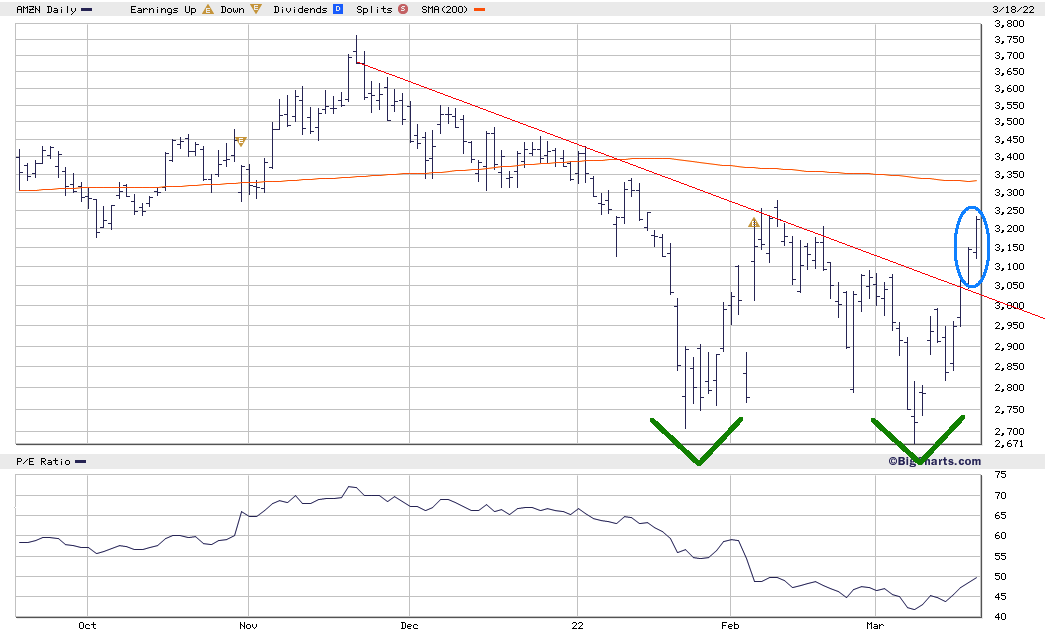Image resolution: width=1045 pixels, height=635 pixels.
Task: Click the 2,800 price axis label
Action: 1009,387
